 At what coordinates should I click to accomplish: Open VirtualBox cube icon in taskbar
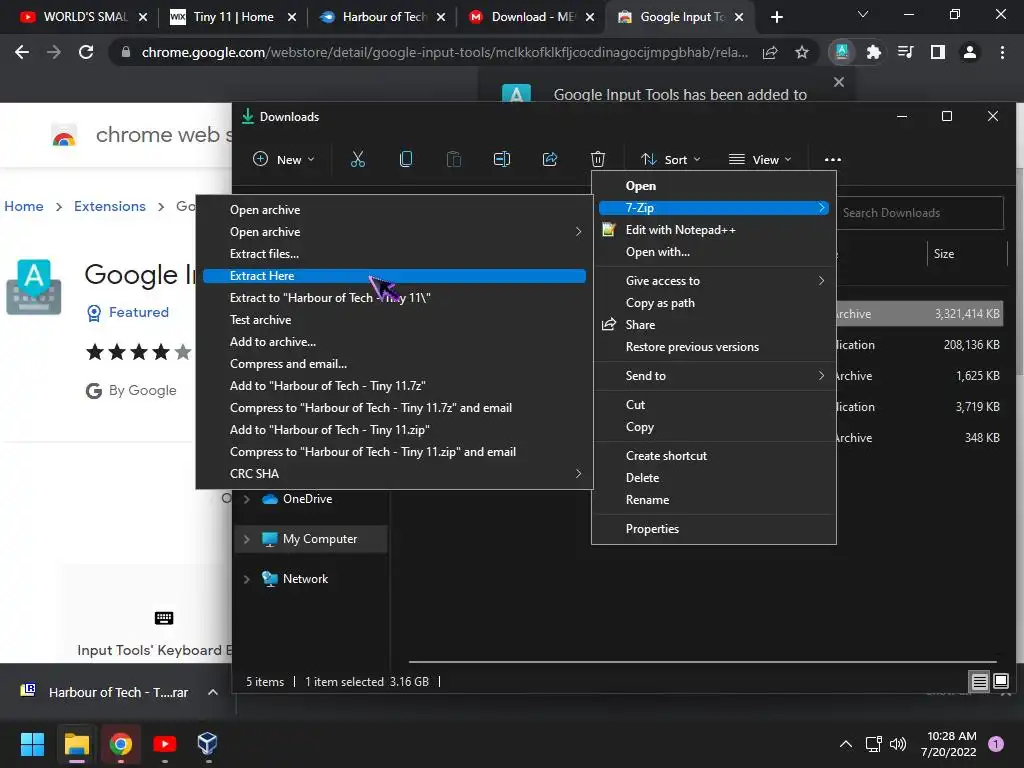point(207,743)
